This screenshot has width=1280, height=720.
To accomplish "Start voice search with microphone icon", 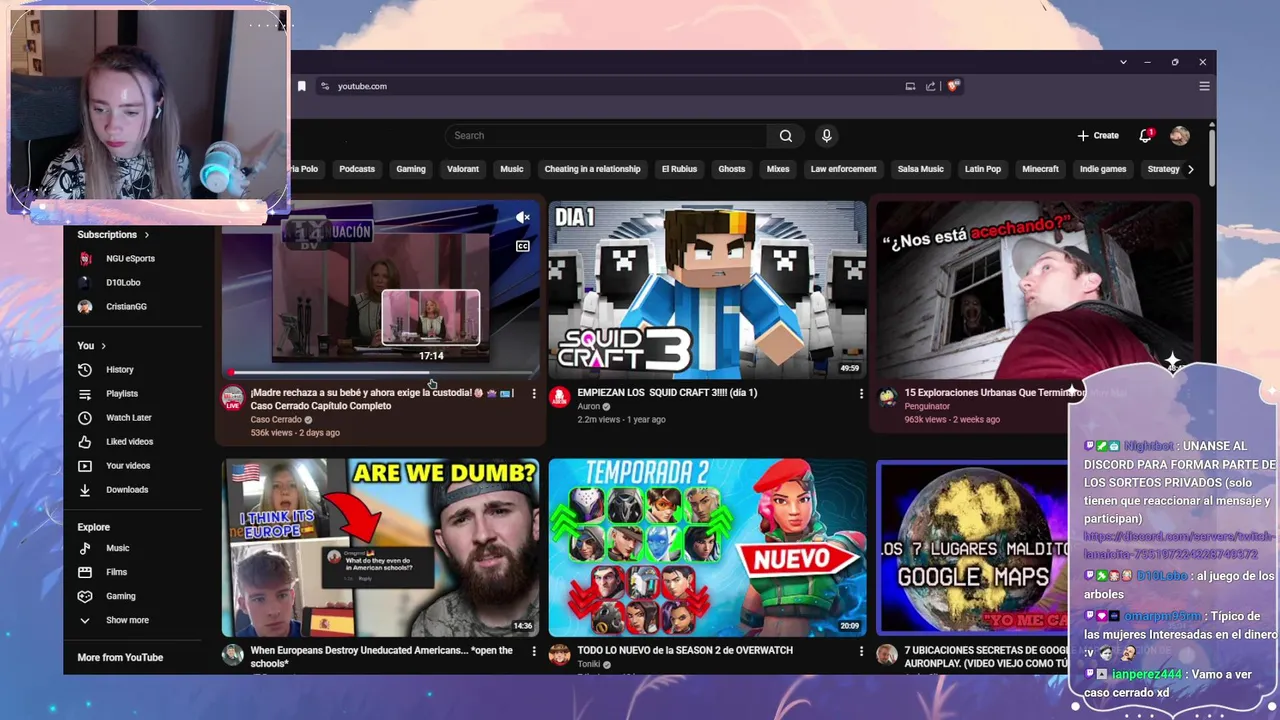I will point(826,136).
